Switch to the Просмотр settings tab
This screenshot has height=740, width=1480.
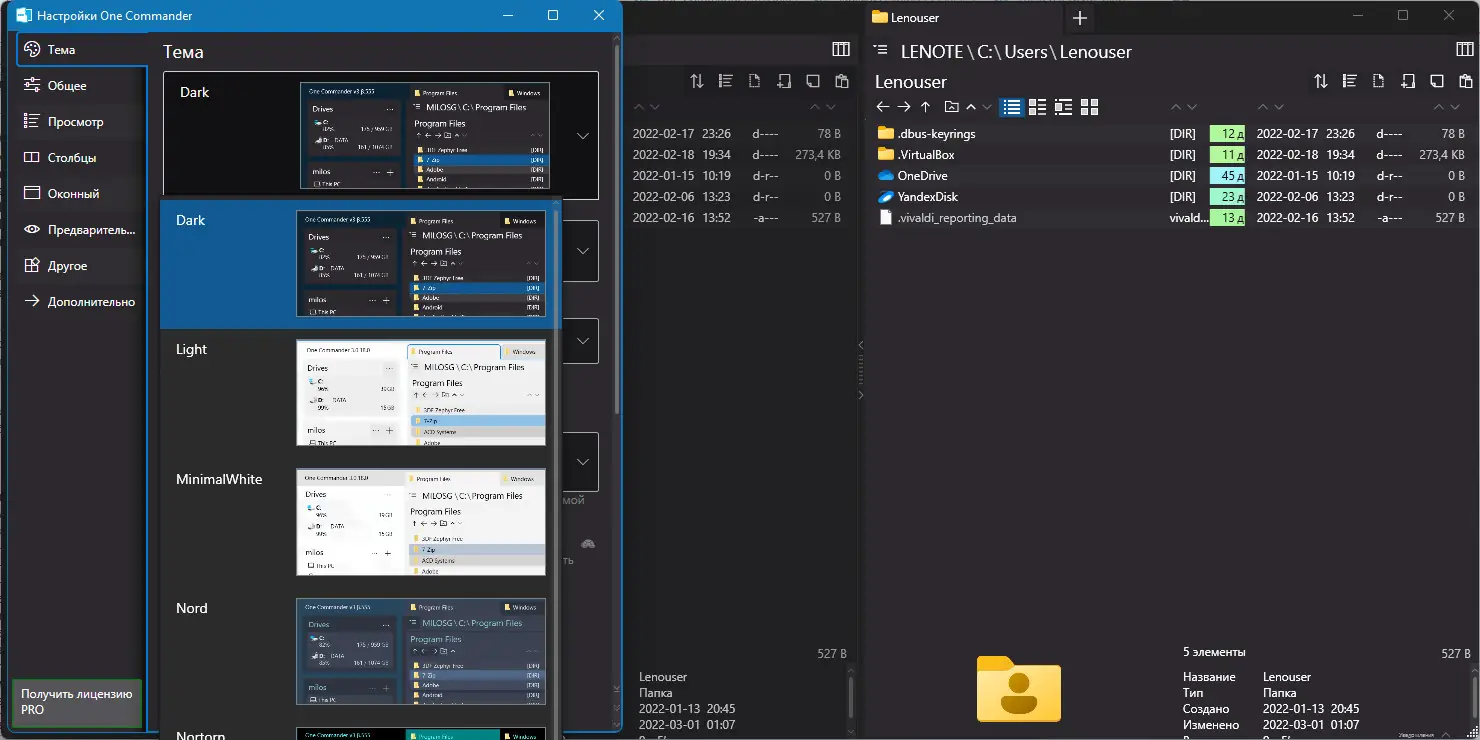coord(75,122)
